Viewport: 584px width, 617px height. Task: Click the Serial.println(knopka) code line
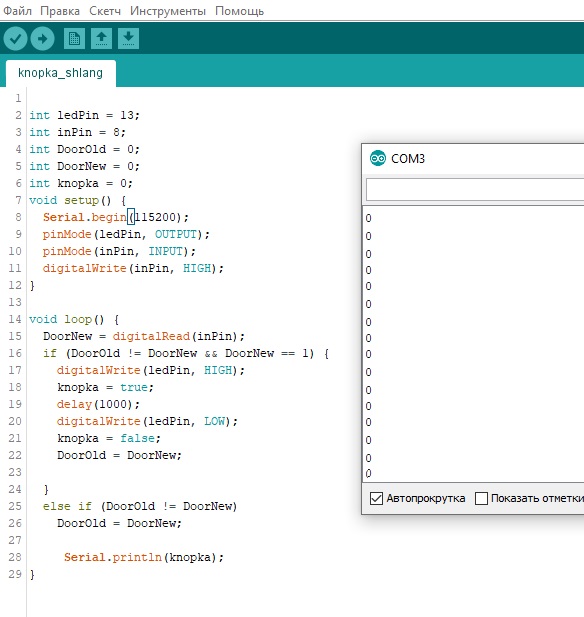(144, 557)
